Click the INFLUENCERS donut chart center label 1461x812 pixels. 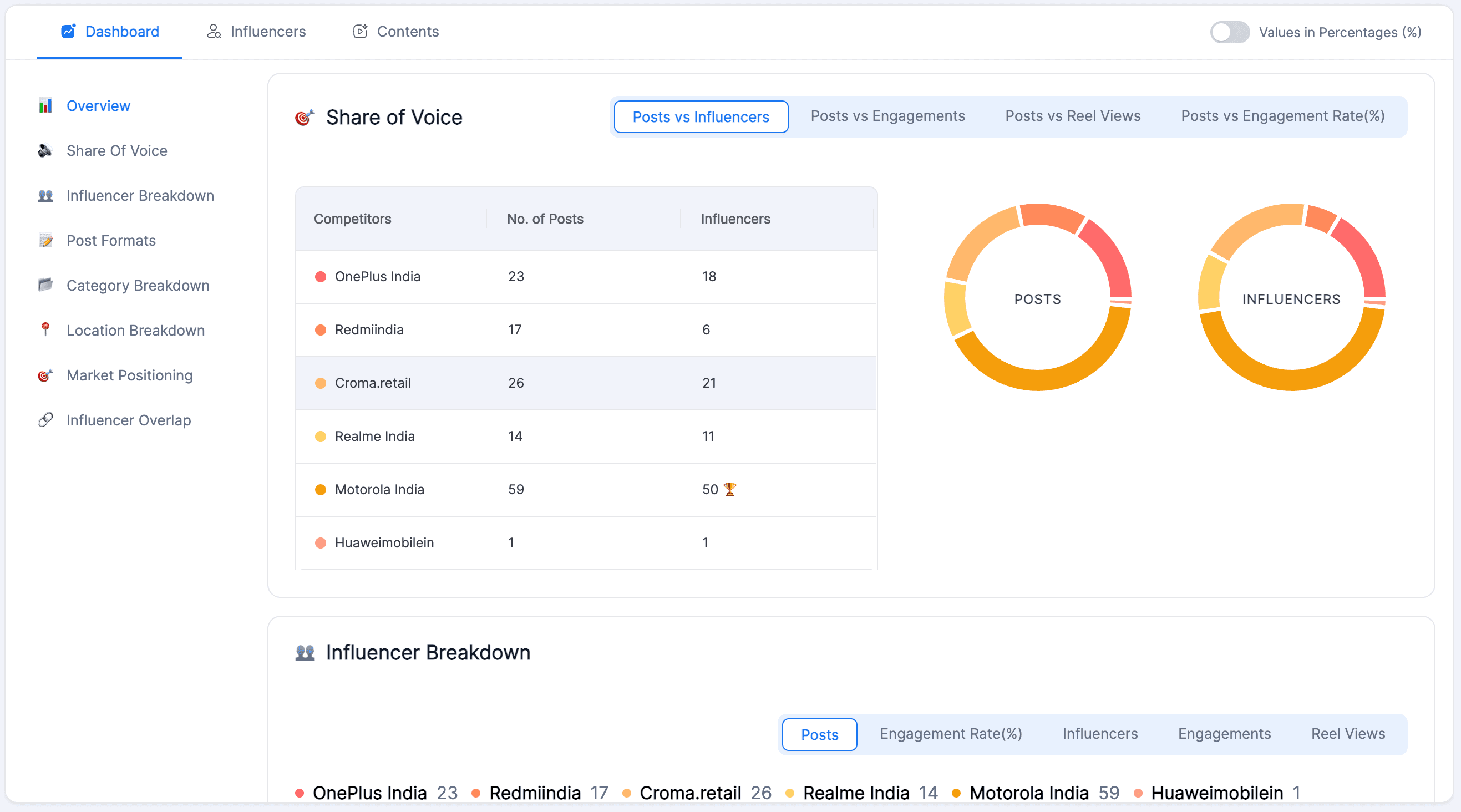pyautogui.click(x=1291, y=299)
